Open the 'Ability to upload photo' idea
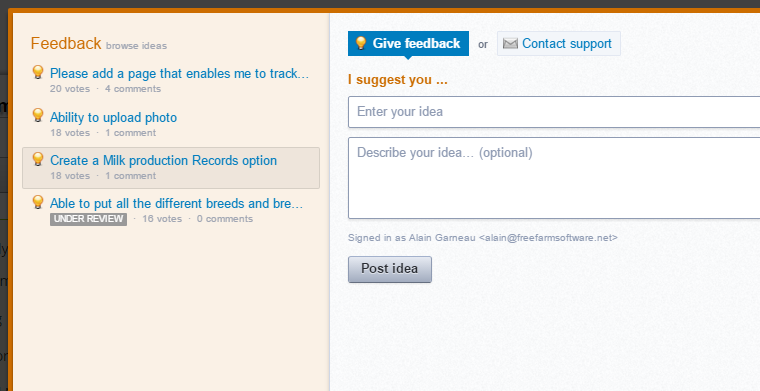The image size is (760, 391). 113,117
